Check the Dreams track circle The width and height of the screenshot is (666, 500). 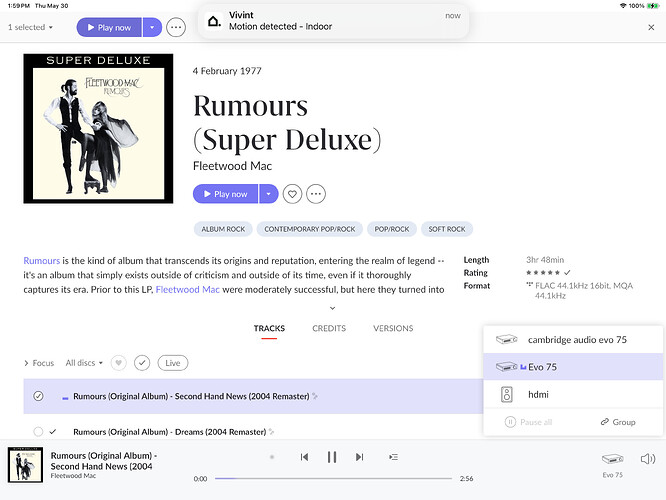point(38,432)
